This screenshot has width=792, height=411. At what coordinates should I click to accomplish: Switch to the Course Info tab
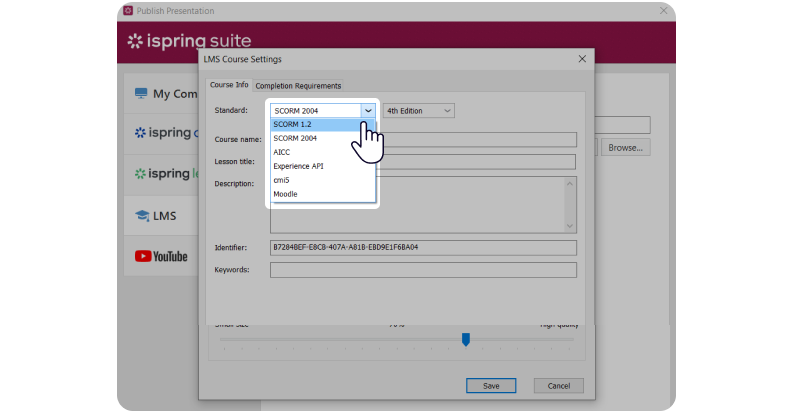[x=229, y=85]
